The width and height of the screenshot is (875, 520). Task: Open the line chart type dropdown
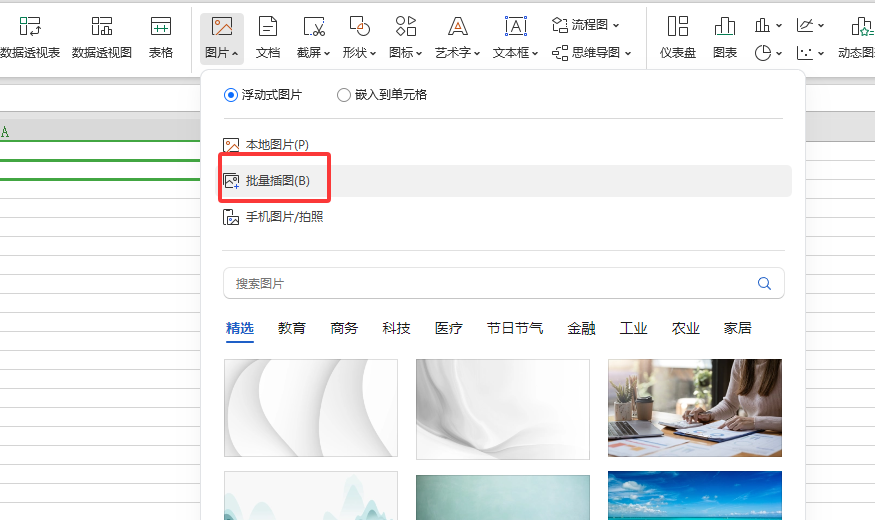tap(810, 25)
